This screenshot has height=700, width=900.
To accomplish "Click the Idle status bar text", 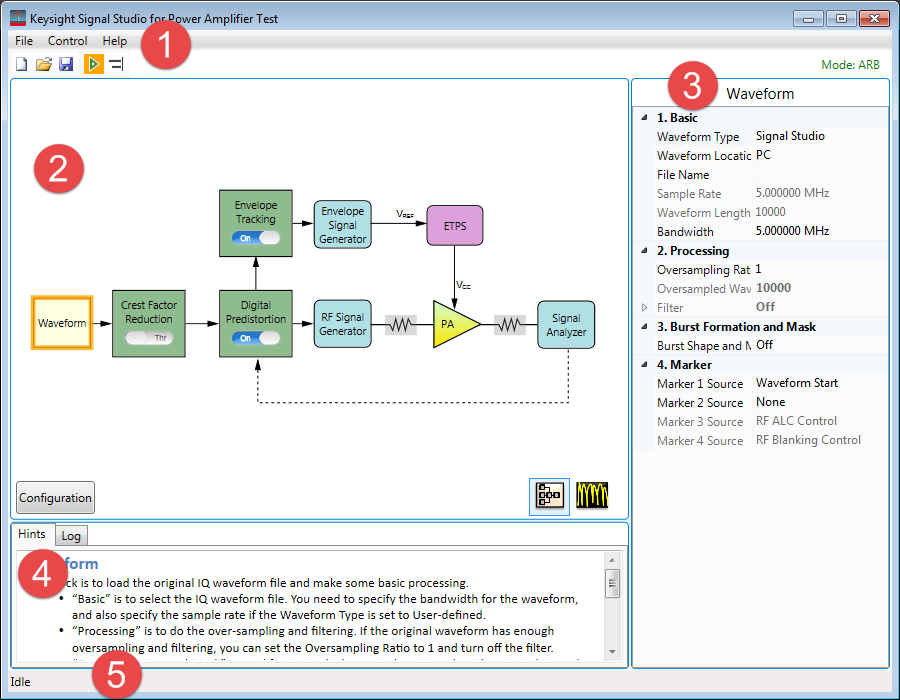I will [x=20, y=682].
